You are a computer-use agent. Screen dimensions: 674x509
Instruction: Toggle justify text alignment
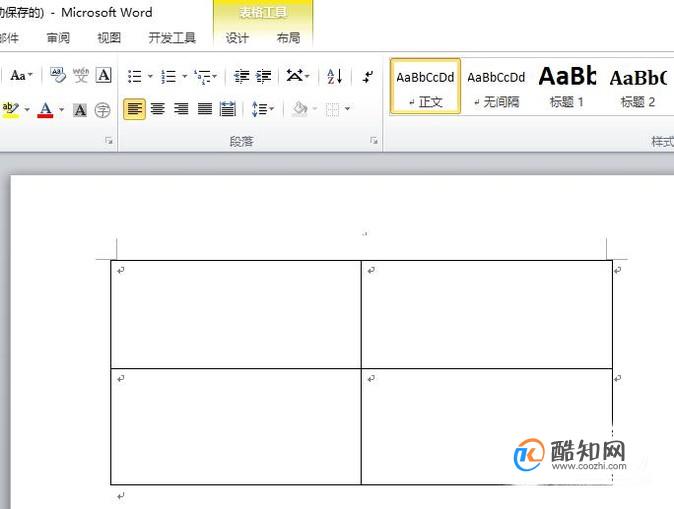point(205,109)
